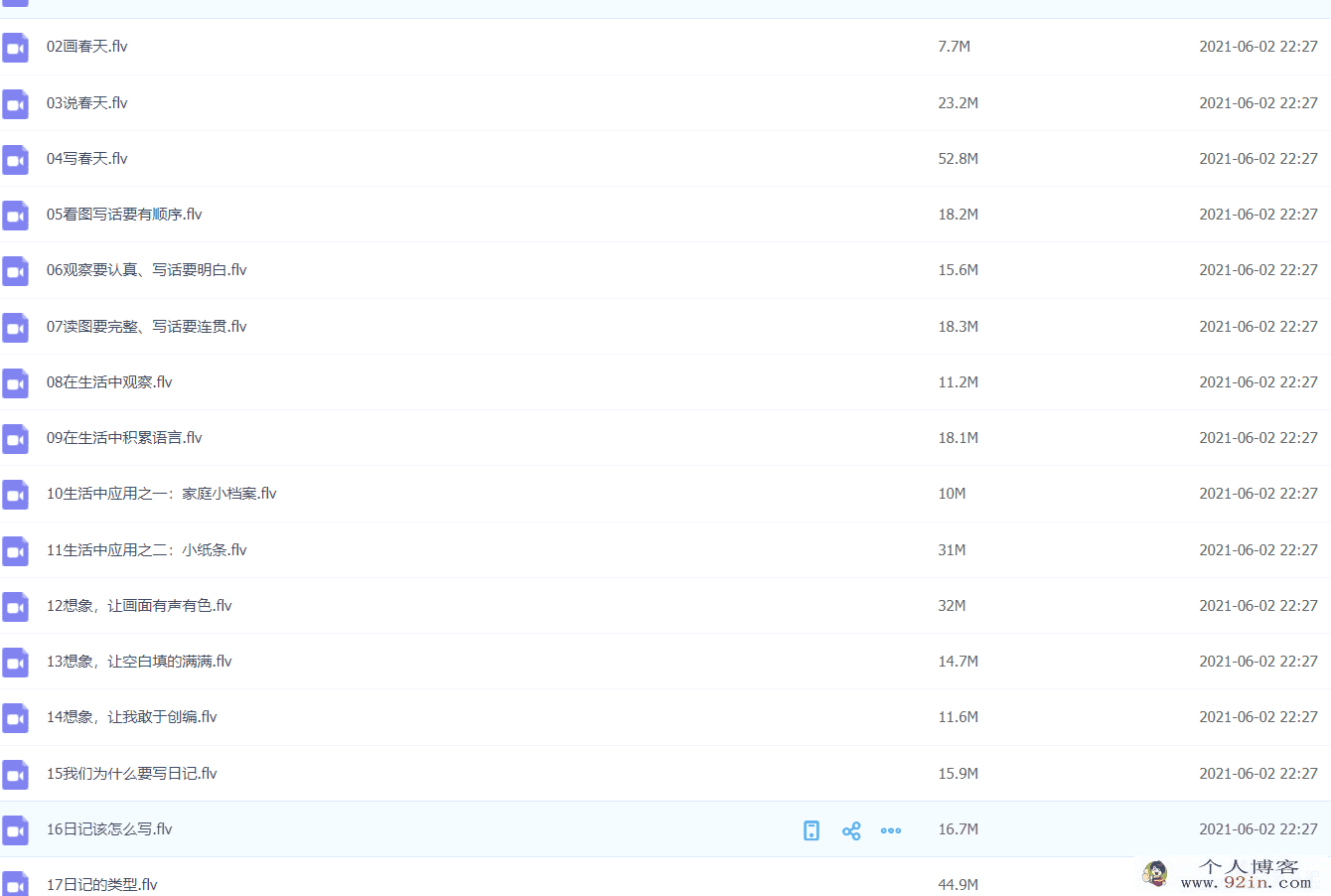1331x896 pixels.
Task: Open file 12想象，让画面有声有色.flv
Action: click(139, 606)
